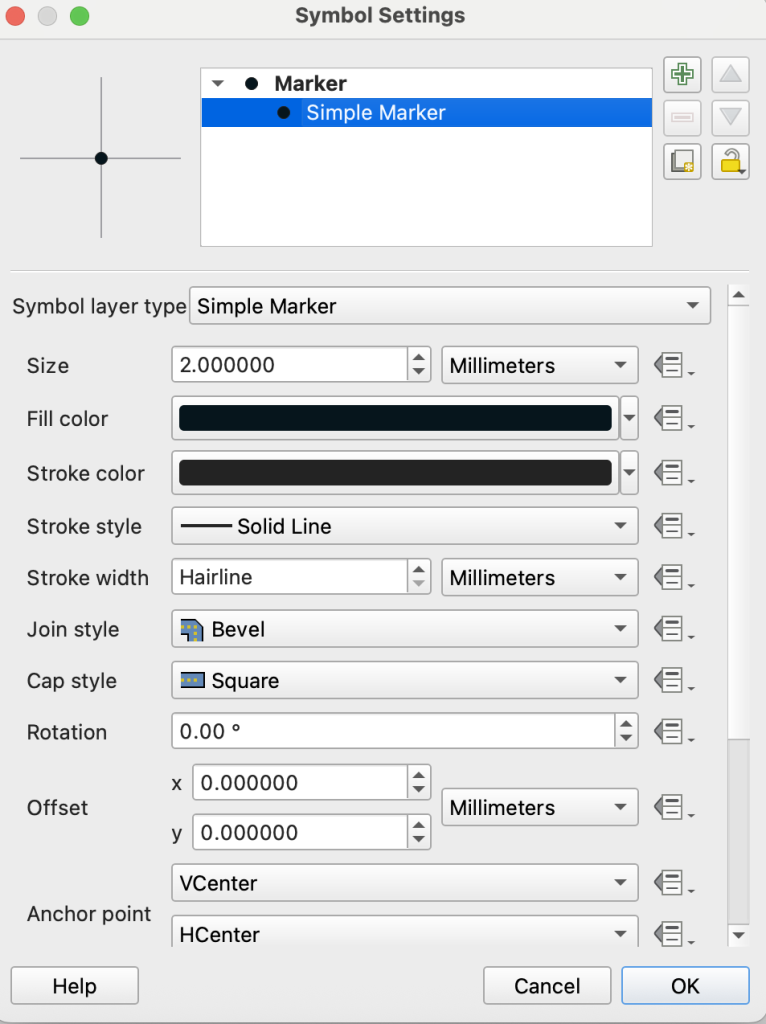Open data-defined override for Fill color

(673, 419)
